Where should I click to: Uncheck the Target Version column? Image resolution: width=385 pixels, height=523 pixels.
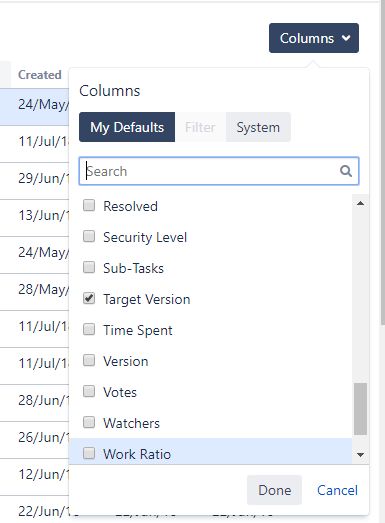tap(89, 299)
